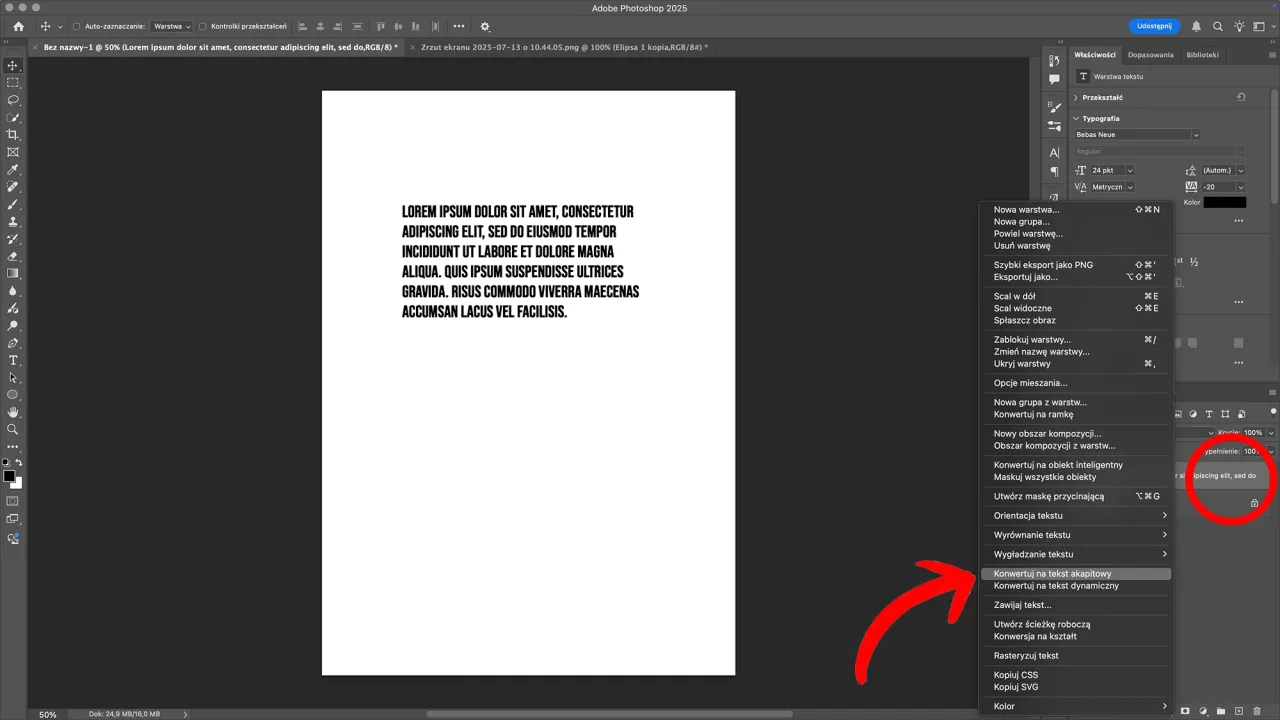Toggle the lock filter in the Layers panel
1280x720 pixels.
point(1241,414)
